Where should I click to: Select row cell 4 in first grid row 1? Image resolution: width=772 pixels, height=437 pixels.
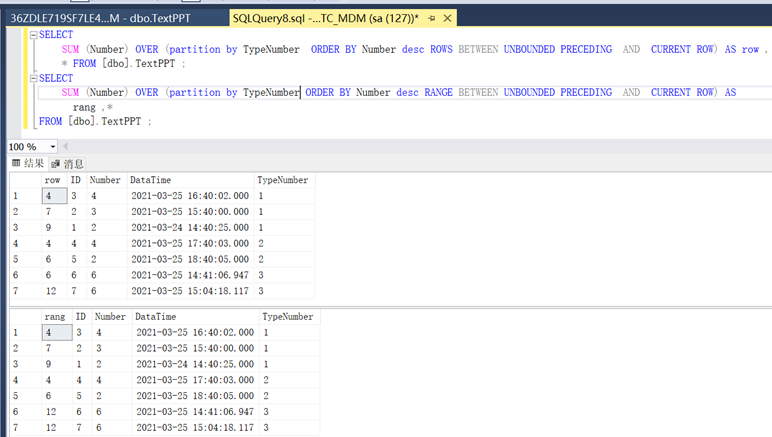click(54, 196)
